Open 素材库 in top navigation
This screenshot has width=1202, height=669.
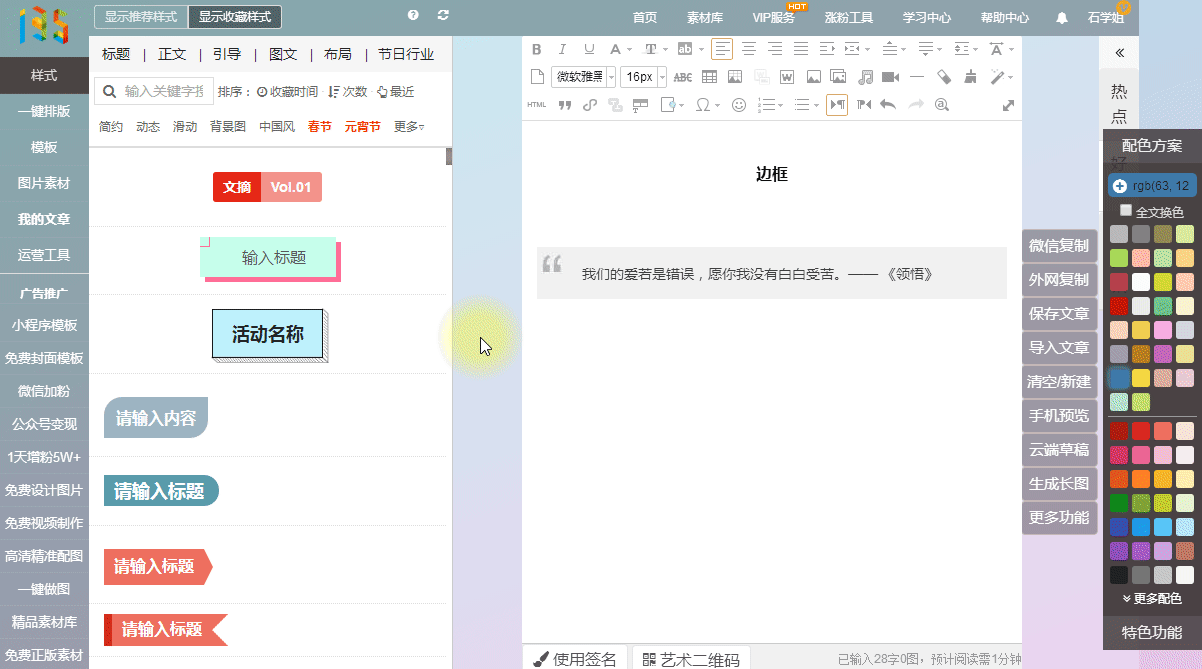(x=705, y=18)
